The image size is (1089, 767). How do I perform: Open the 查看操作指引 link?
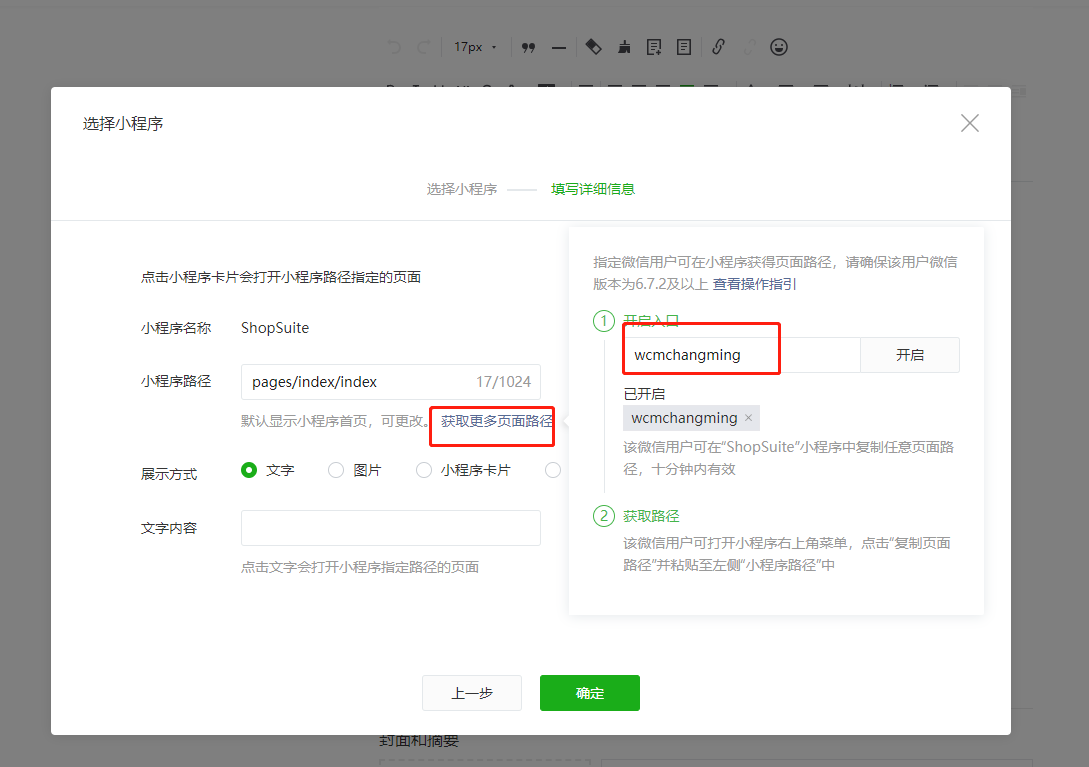coord(754,284)
